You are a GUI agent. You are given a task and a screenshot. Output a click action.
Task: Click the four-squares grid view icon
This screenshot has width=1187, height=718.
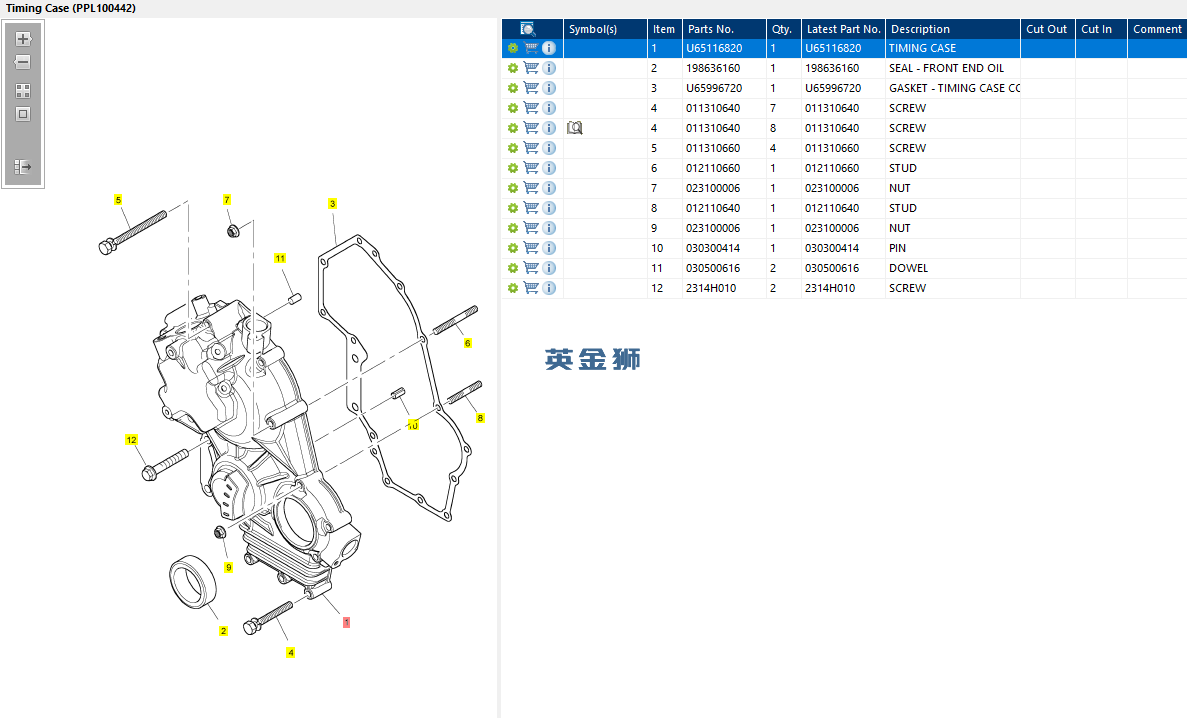coord(23,90)
